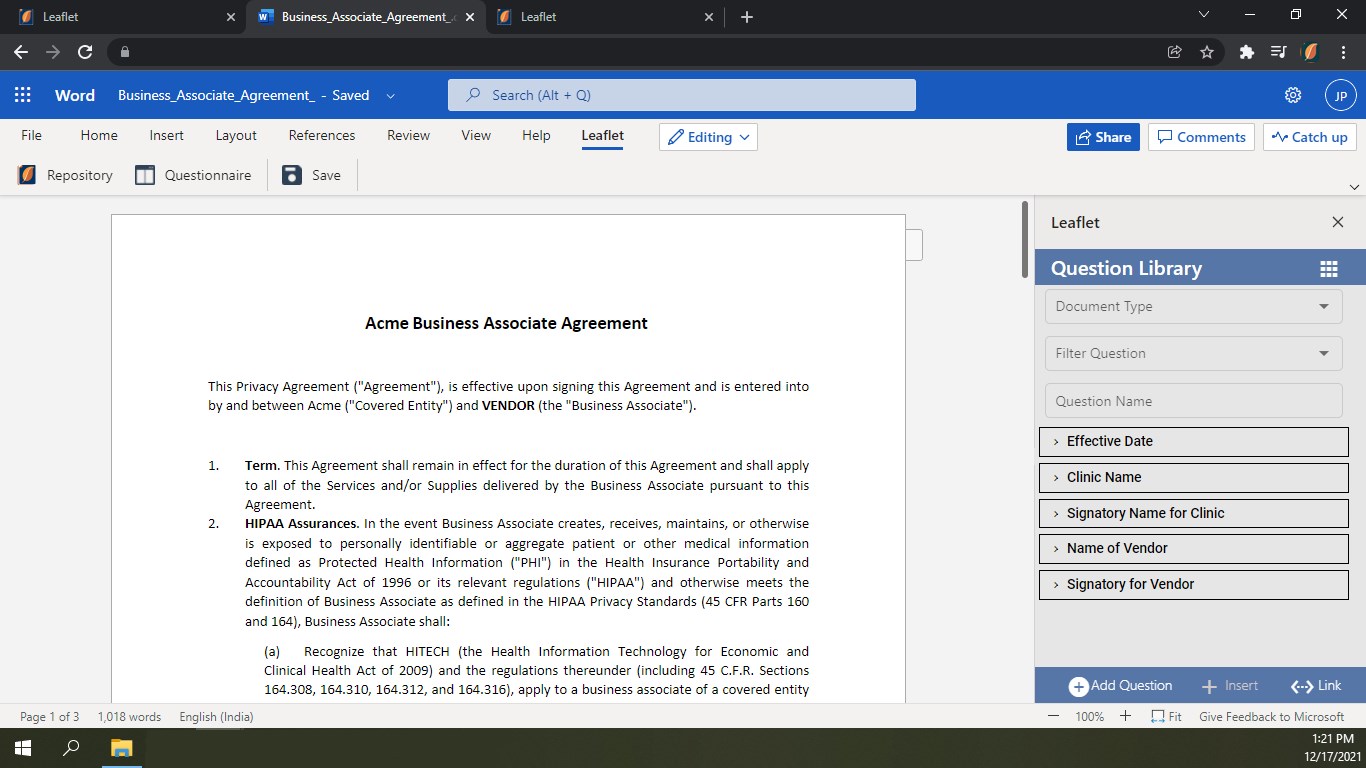Open File Explorer from the taskbar

tap(121, 747)
